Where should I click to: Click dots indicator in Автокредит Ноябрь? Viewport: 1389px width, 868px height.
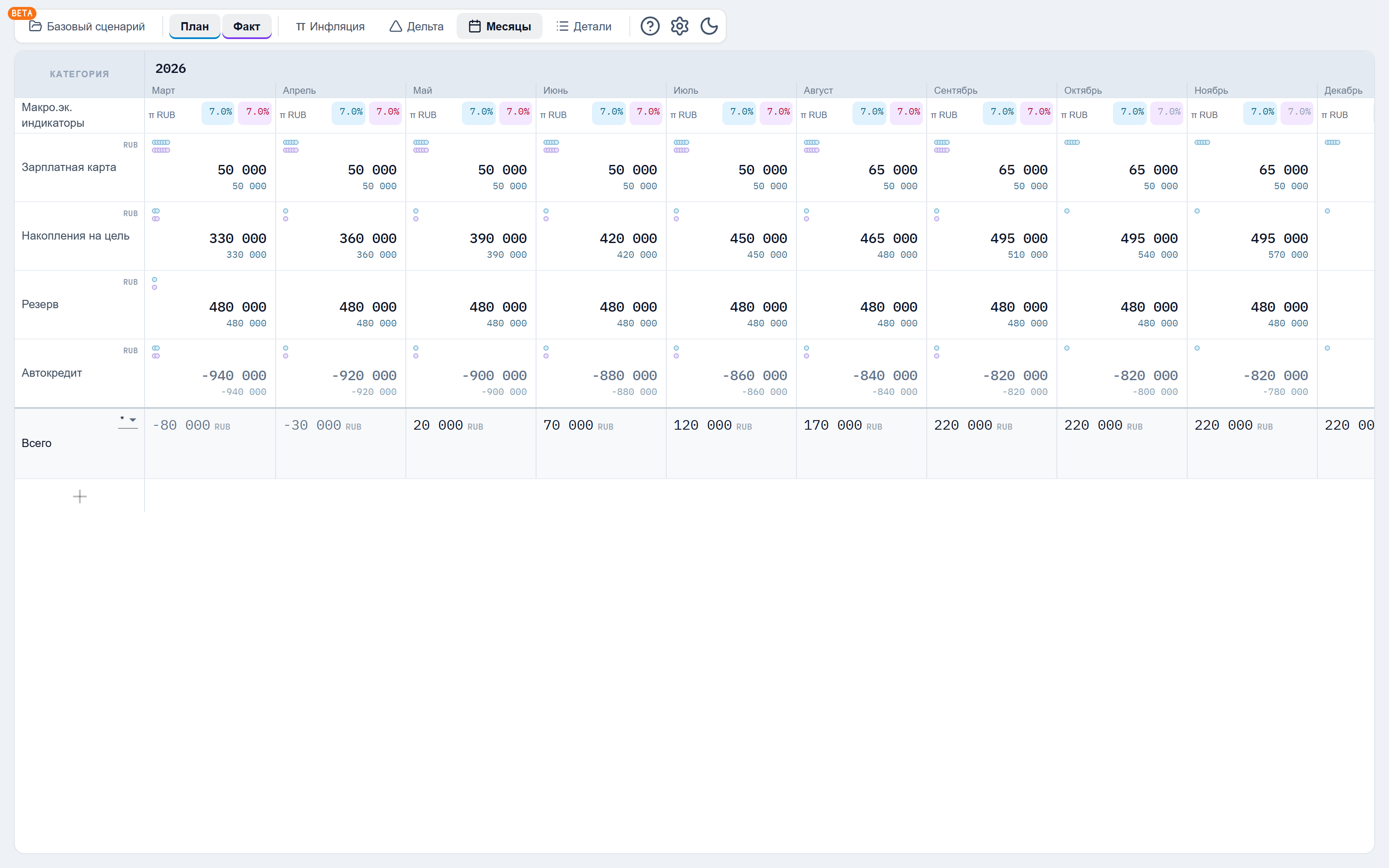click(x=1197, y=348)
